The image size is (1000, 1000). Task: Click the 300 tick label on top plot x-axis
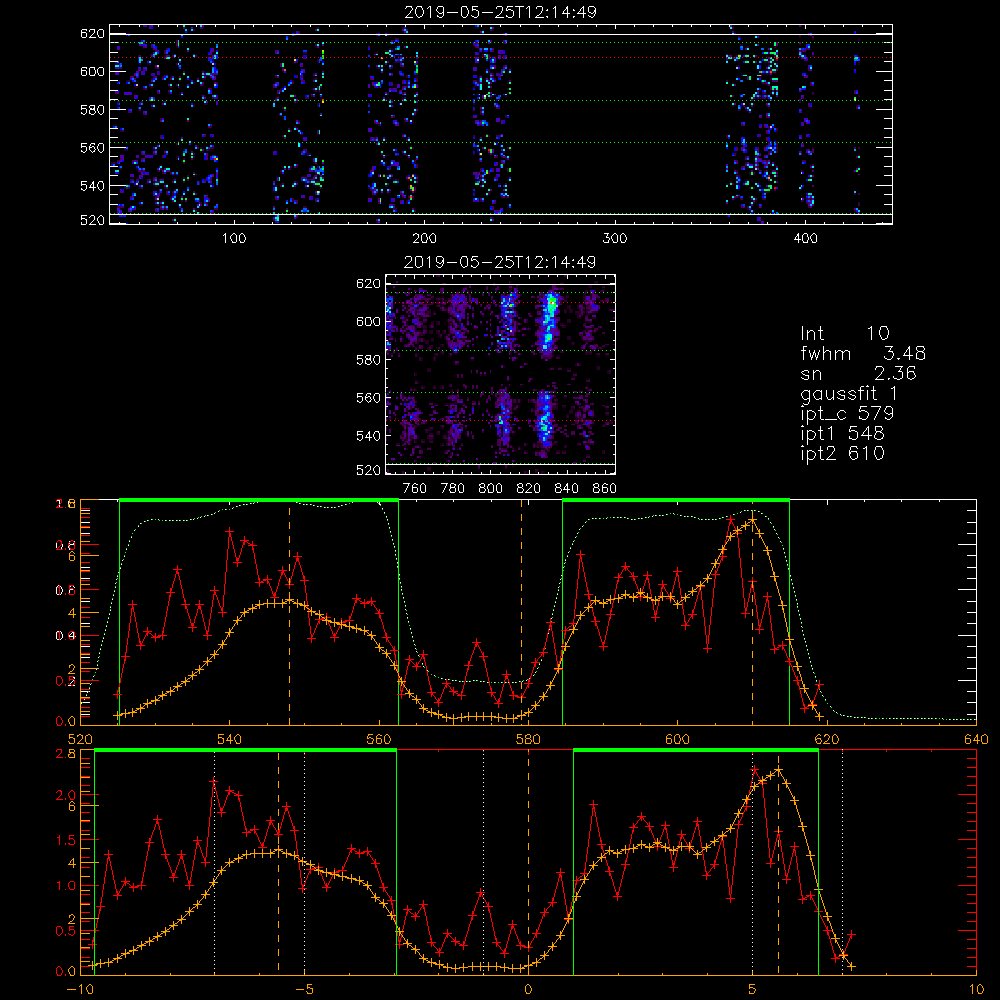pos(615,239)
